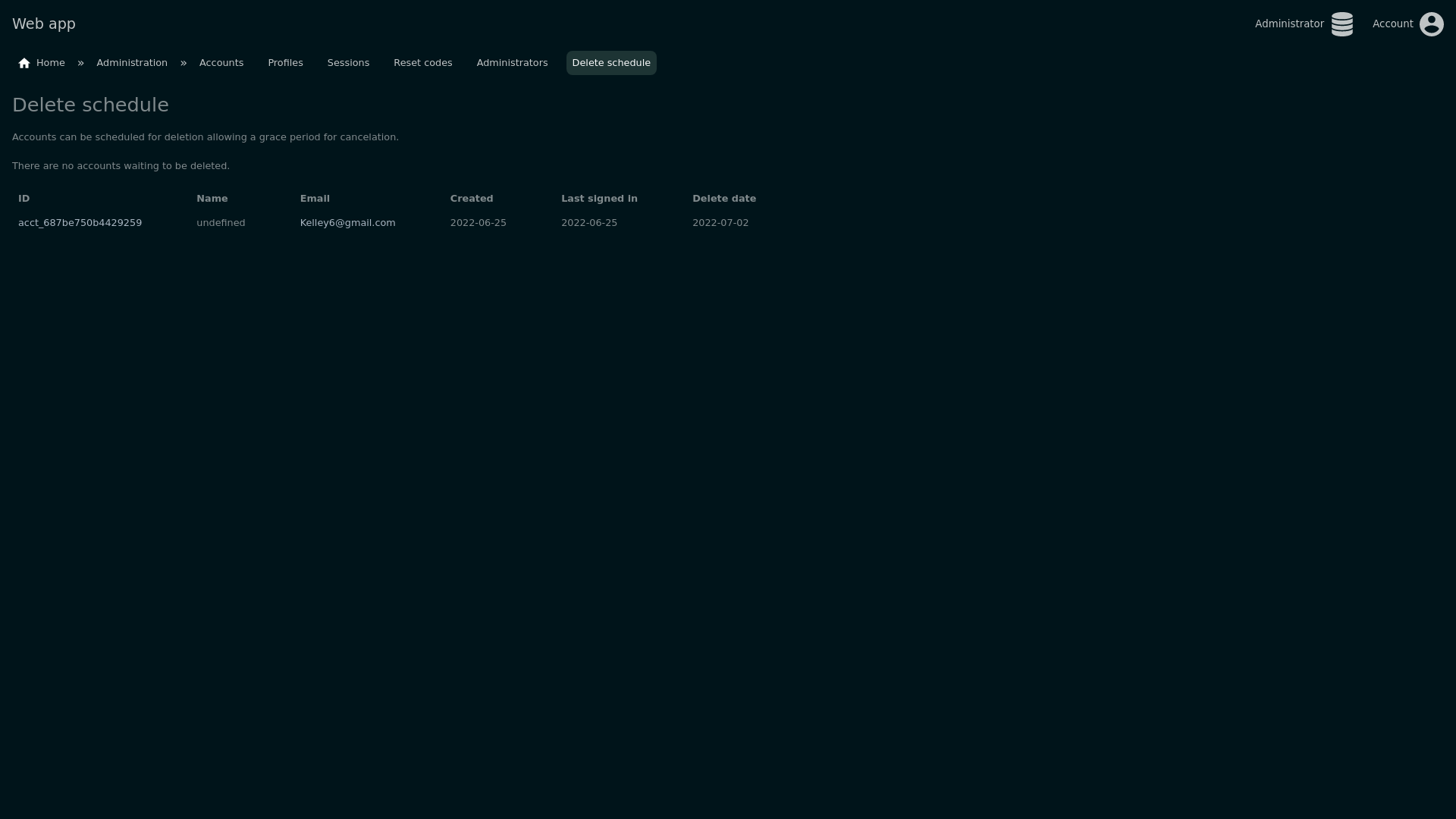This screenshot has width=1456, height=819.
Task: Click the Administrator database stack icon
Action: click(1341, 24)
